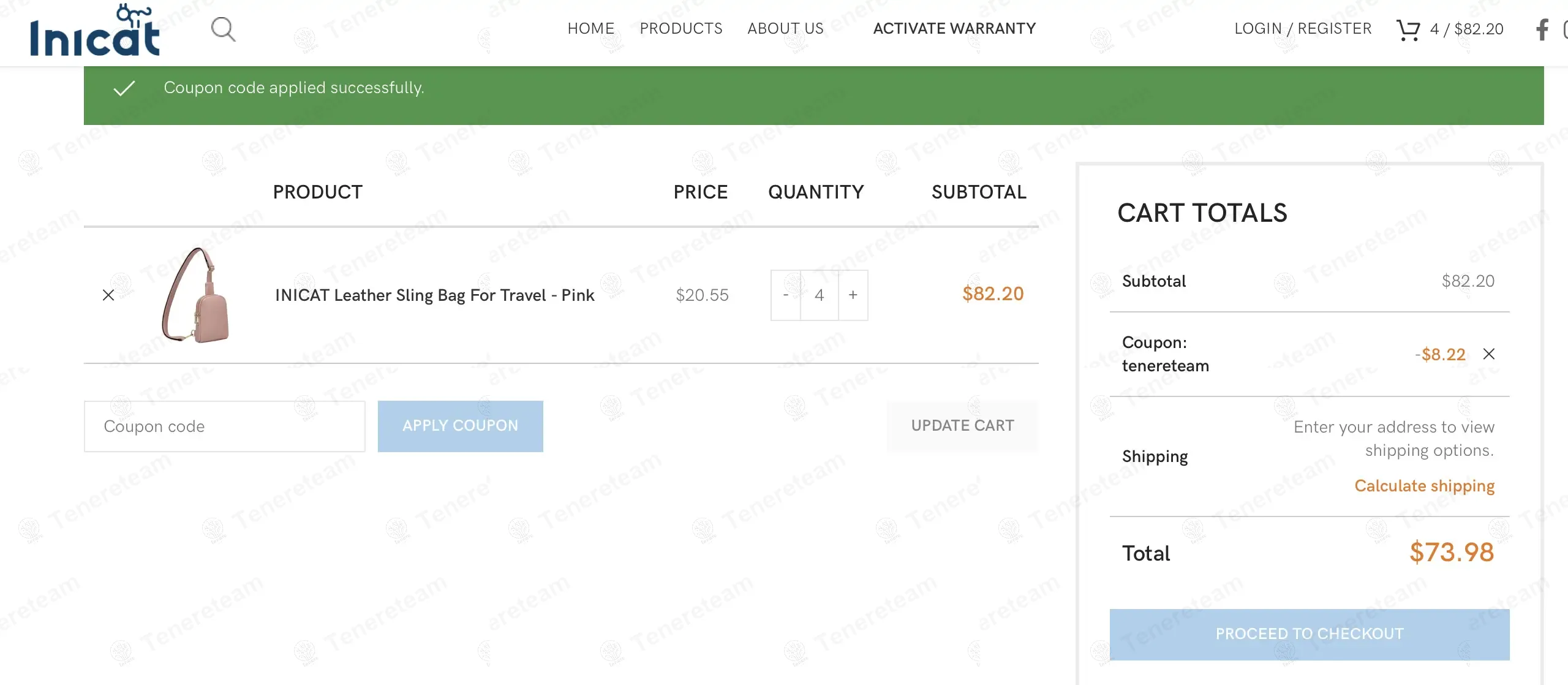Viewport: 1568px width, 685px height.
Task: Click the APPLY COUPON button
Action: tap(461, 426)
